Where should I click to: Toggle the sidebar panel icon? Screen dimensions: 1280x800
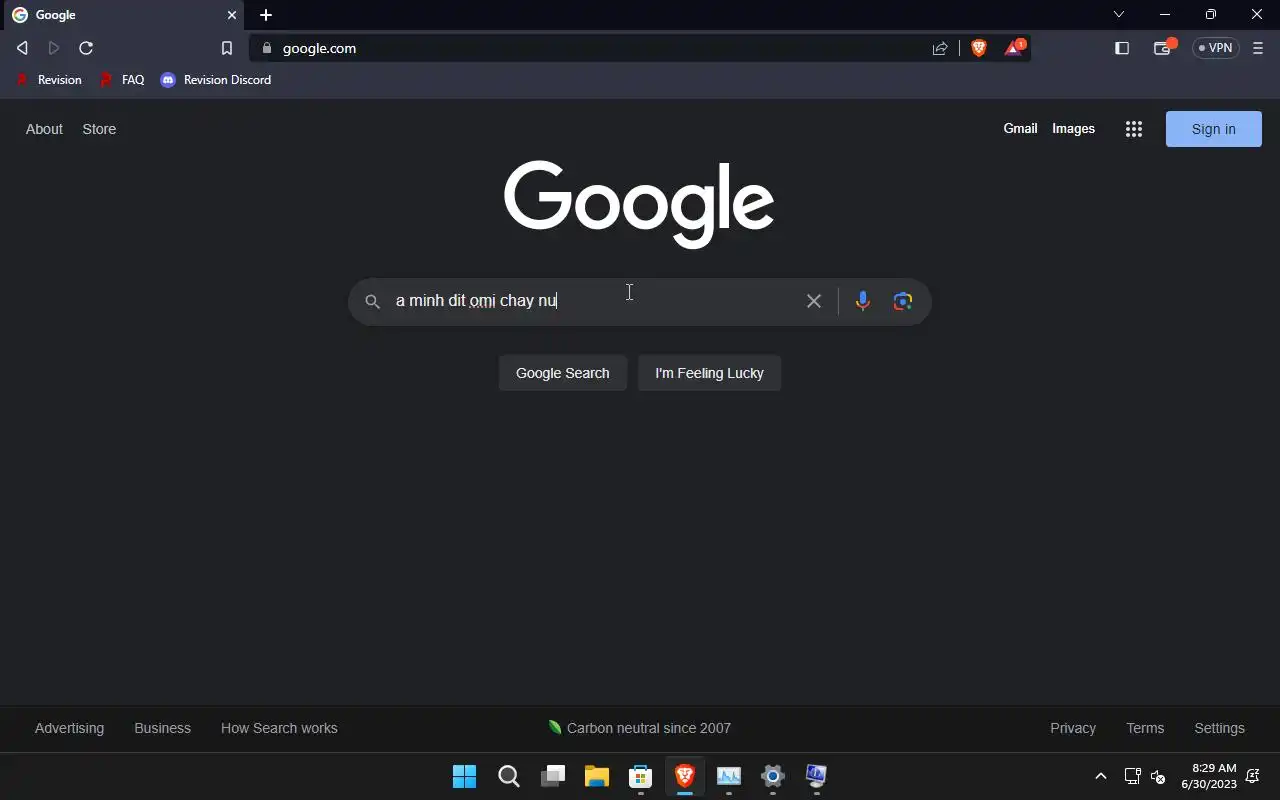1122,48
